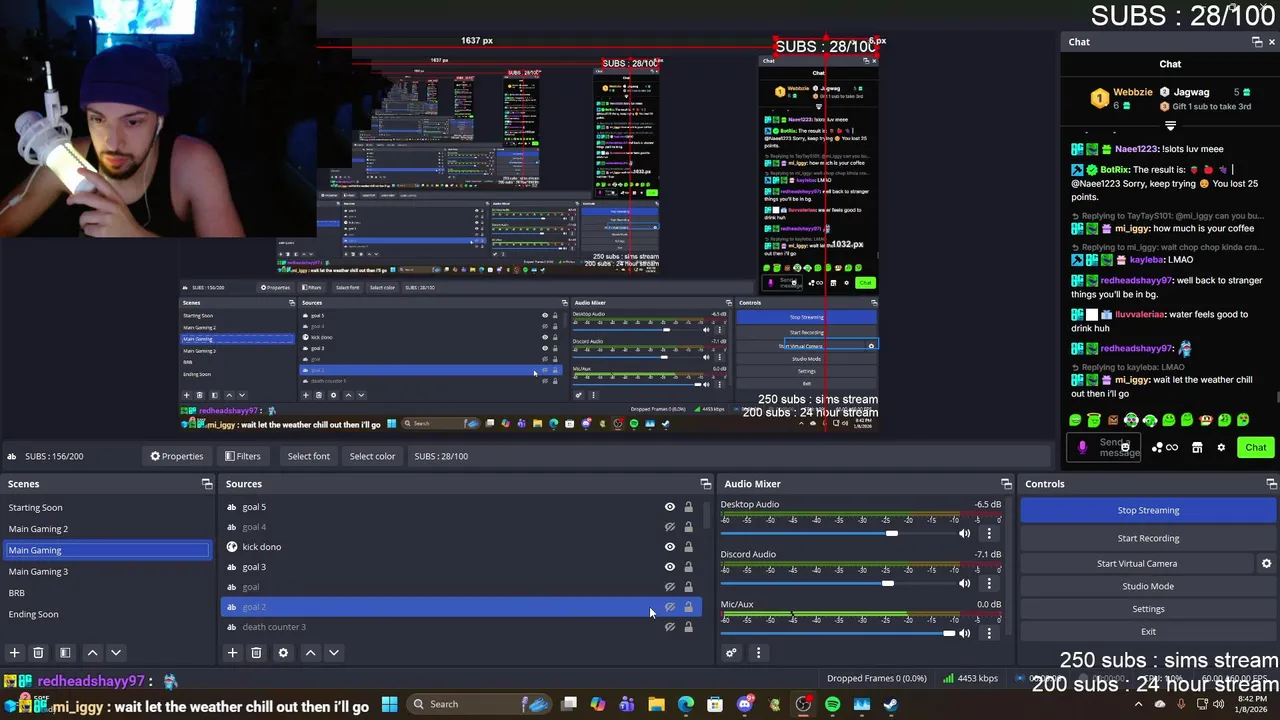The width and height of the screenshot is (1280, 720).
Task: Hide the goal 5 source
Action: point(670,507)
